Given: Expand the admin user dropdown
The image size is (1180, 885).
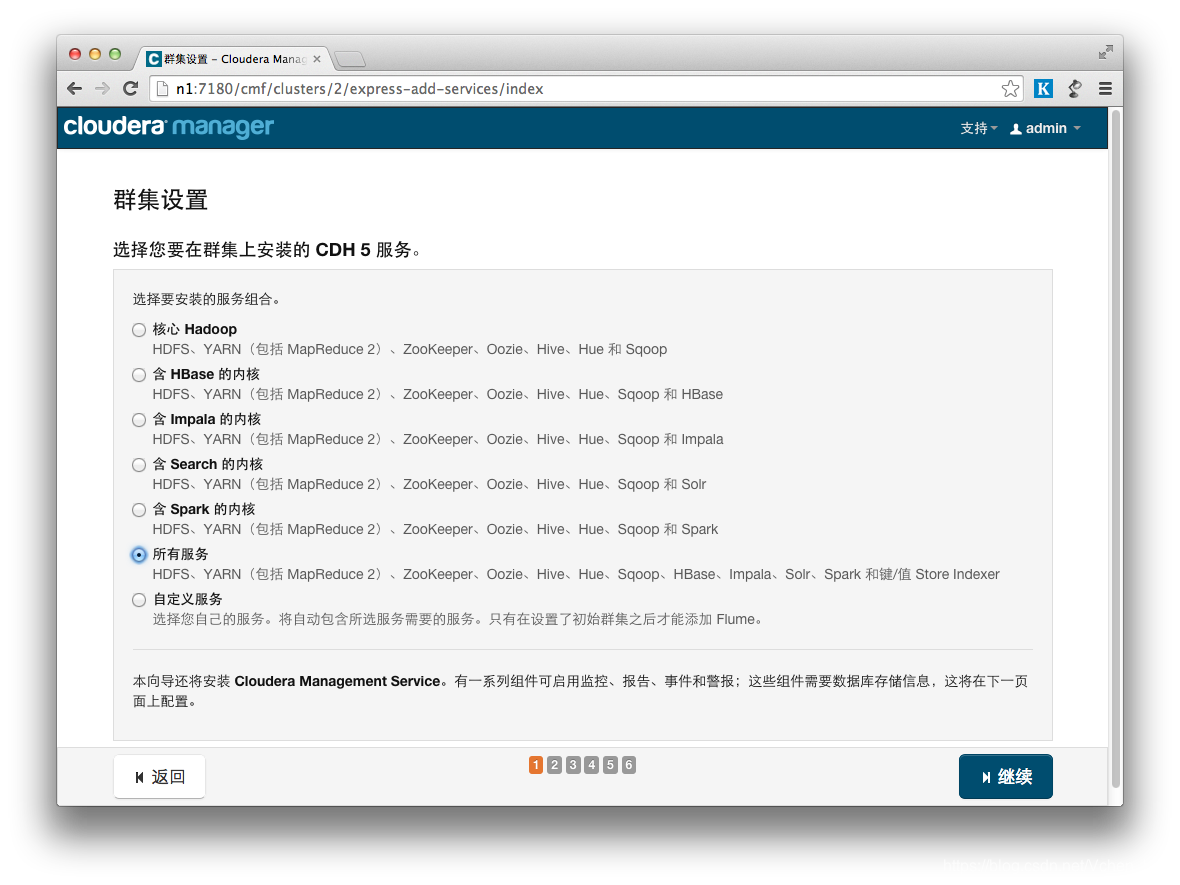Looking at the screenshot, I should (x=1045, y=129).
